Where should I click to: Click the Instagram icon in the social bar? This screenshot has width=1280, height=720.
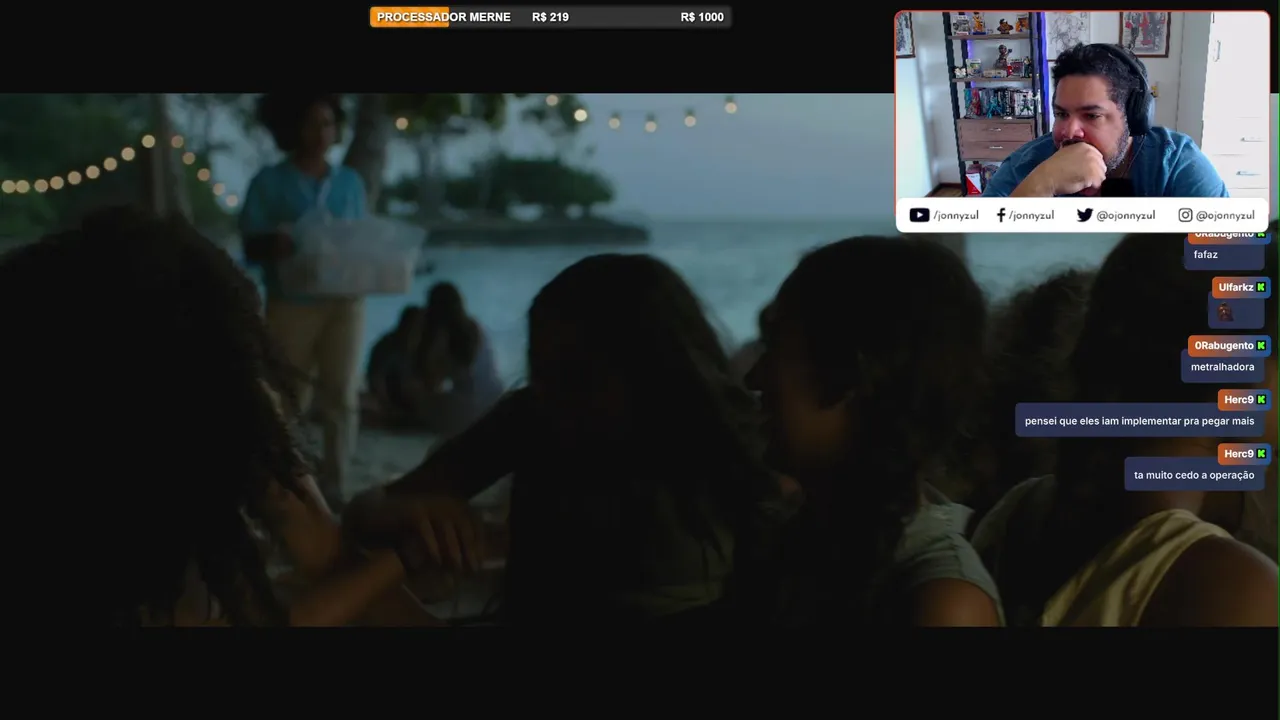pos(1185,215)
